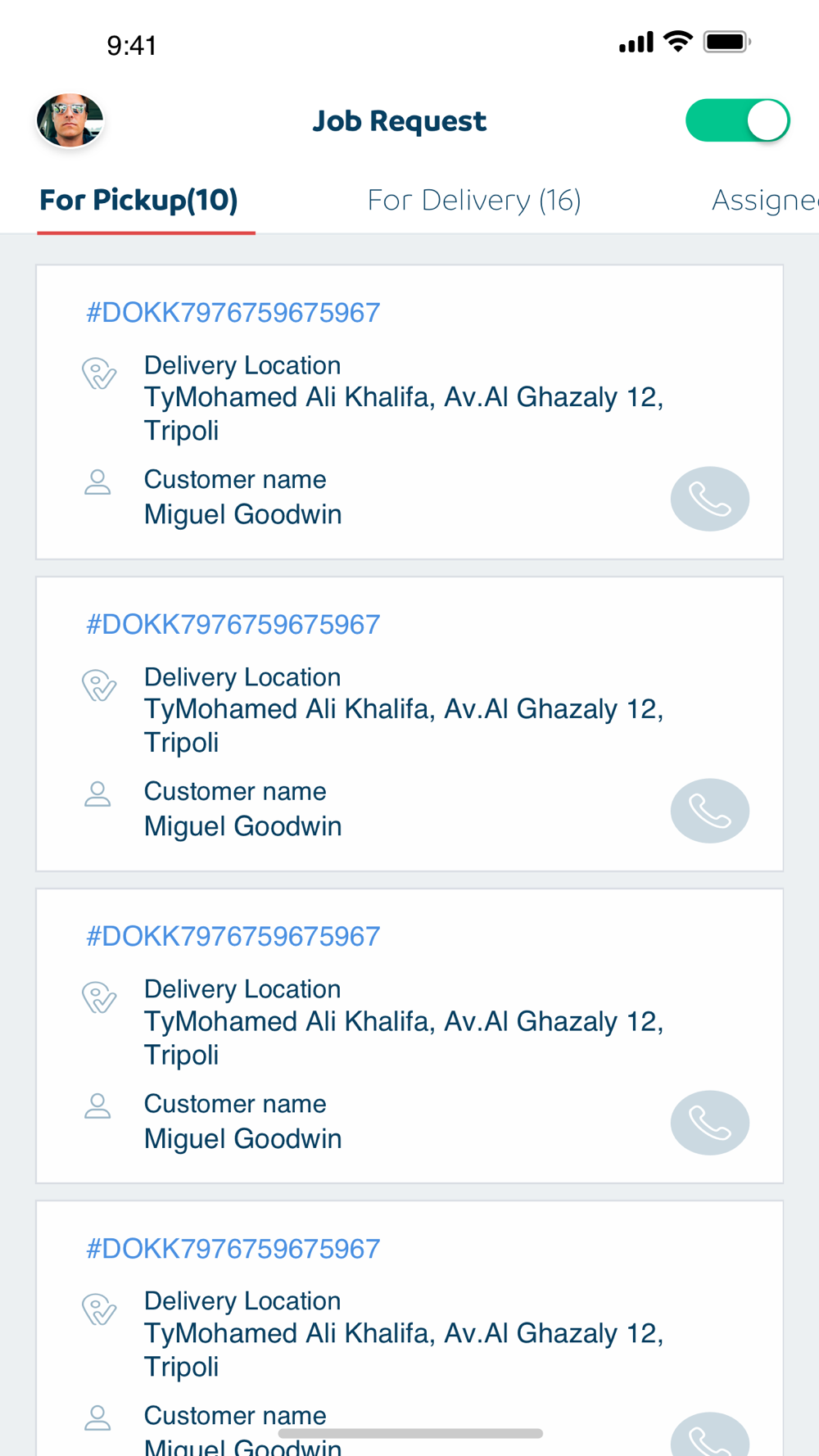Open the partially visible Assigned tab
Screen dimensions: 819x1456
click(765, 200)
